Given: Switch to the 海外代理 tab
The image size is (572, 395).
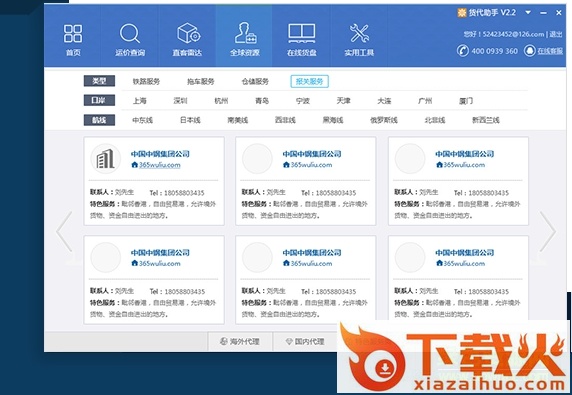Looking at the screenshot, I should 240,341.
